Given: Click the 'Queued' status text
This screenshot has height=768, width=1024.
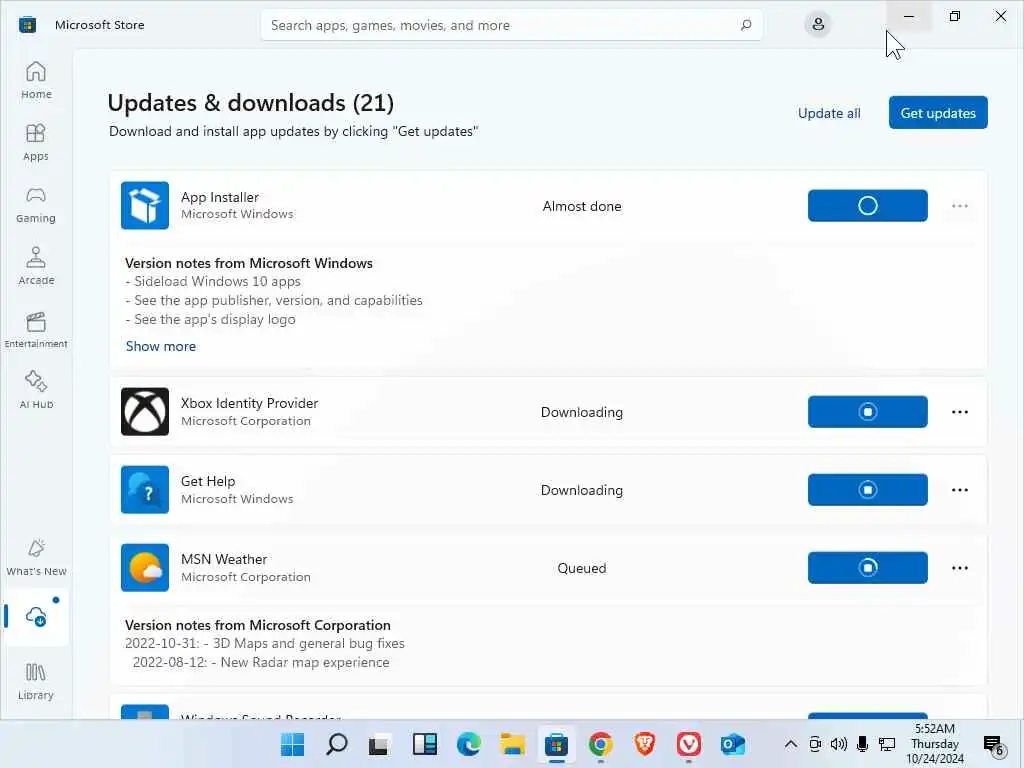Looking at the screenshot, I should (581, 568).
